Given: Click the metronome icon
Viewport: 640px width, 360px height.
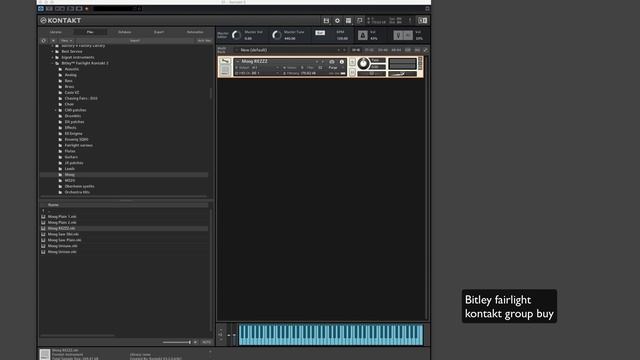Looking at the screenshot, I should pyautogui.click(x=362, y=36).
